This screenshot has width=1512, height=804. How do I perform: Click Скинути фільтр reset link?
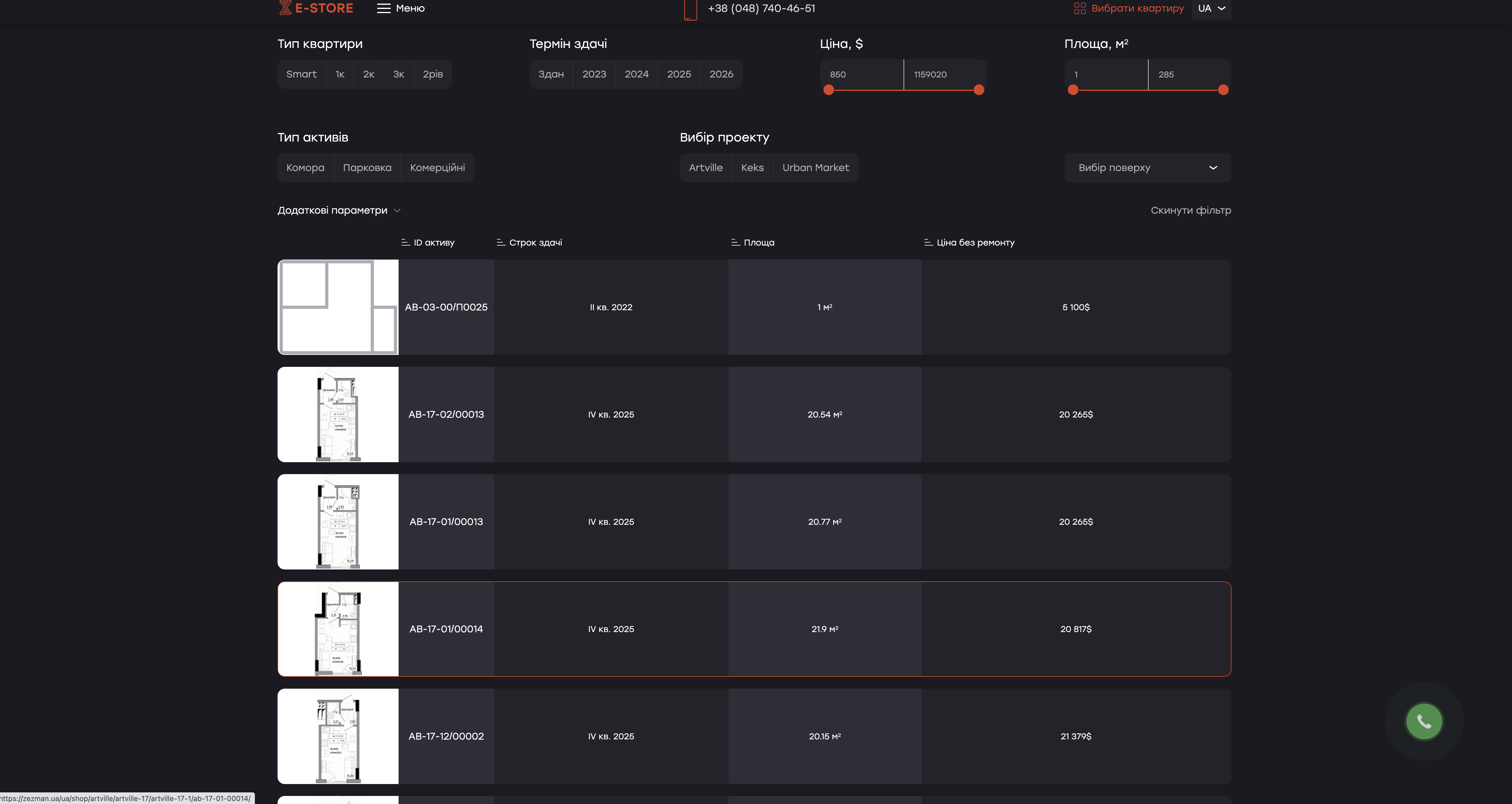tap(1190, 210)
